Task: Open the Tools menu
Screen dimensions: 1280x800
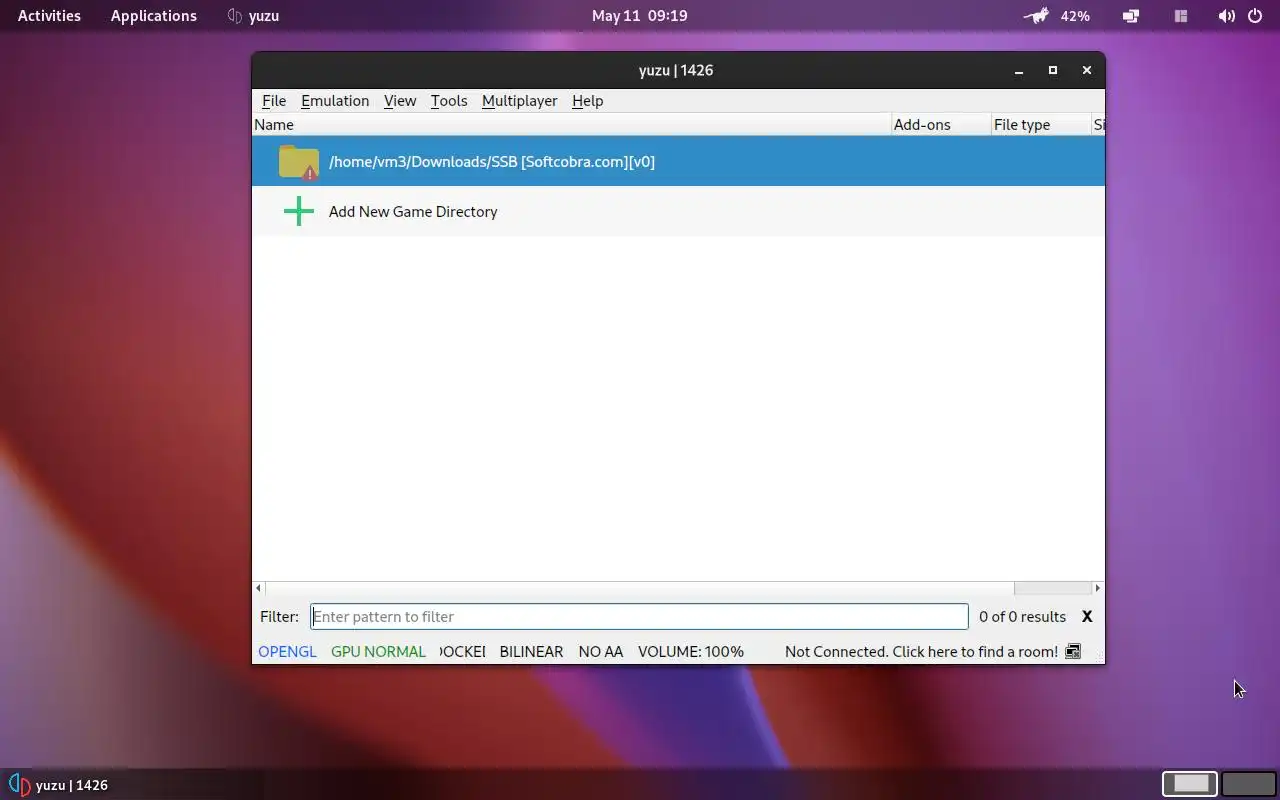Action: coord(449,101)
